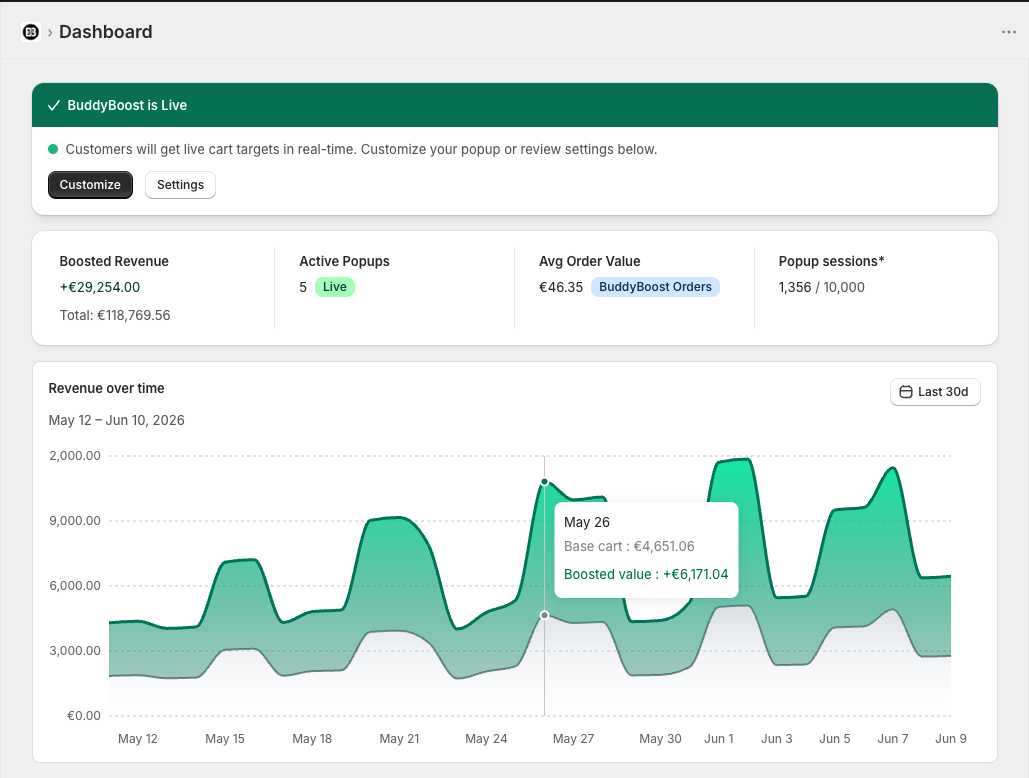Image resolution: width=1029 pixels, height=778 pixels.
Task: Click the May 15 x-axis label
Action: (225, 739)
